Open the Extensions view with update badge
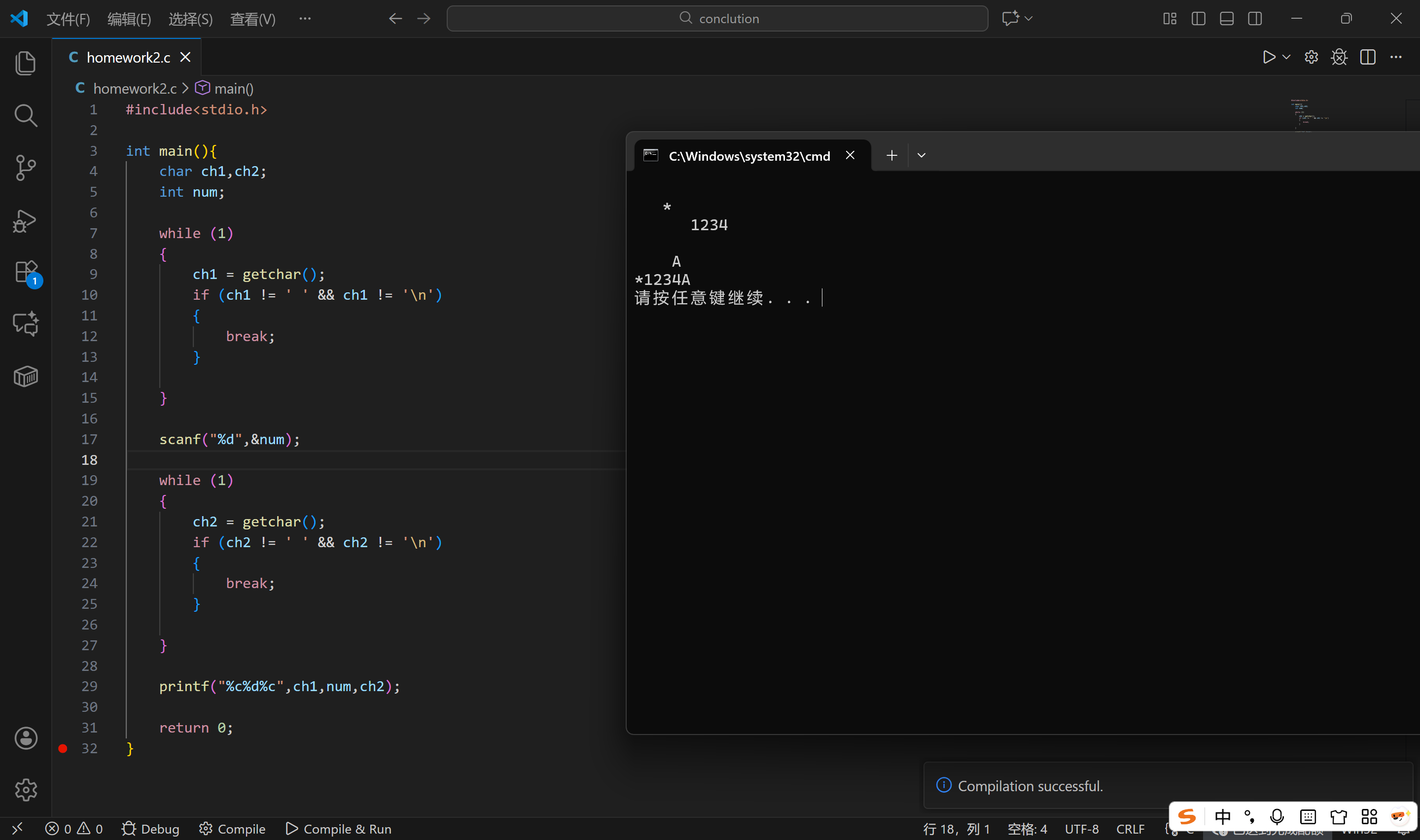Image resolution: width=1420 pixels, height=840 pixels. click(26, 272)
